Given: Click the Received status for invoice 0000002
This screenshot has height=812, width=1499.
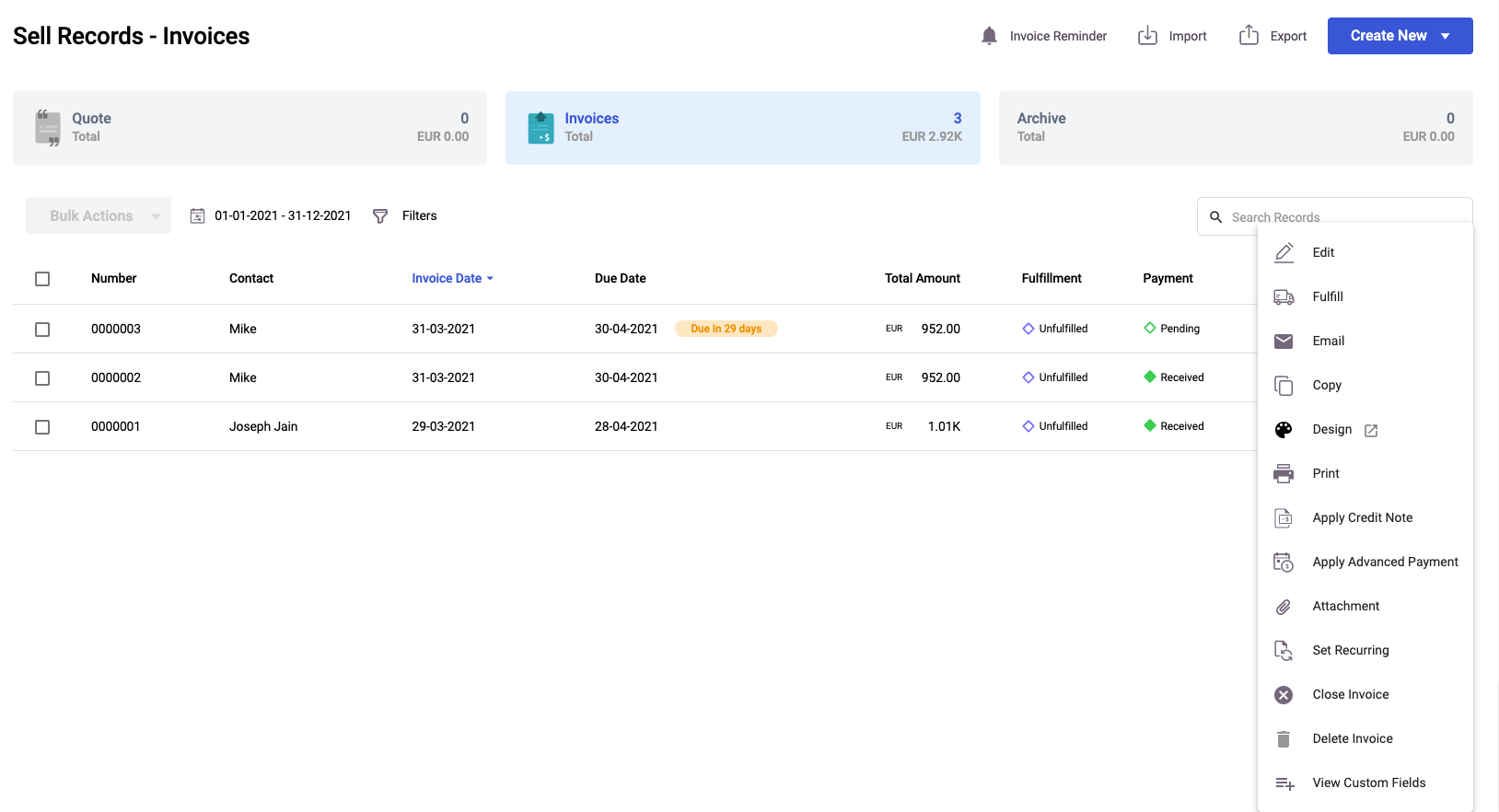Looking at the screenshot, I should click(1174, 377).
